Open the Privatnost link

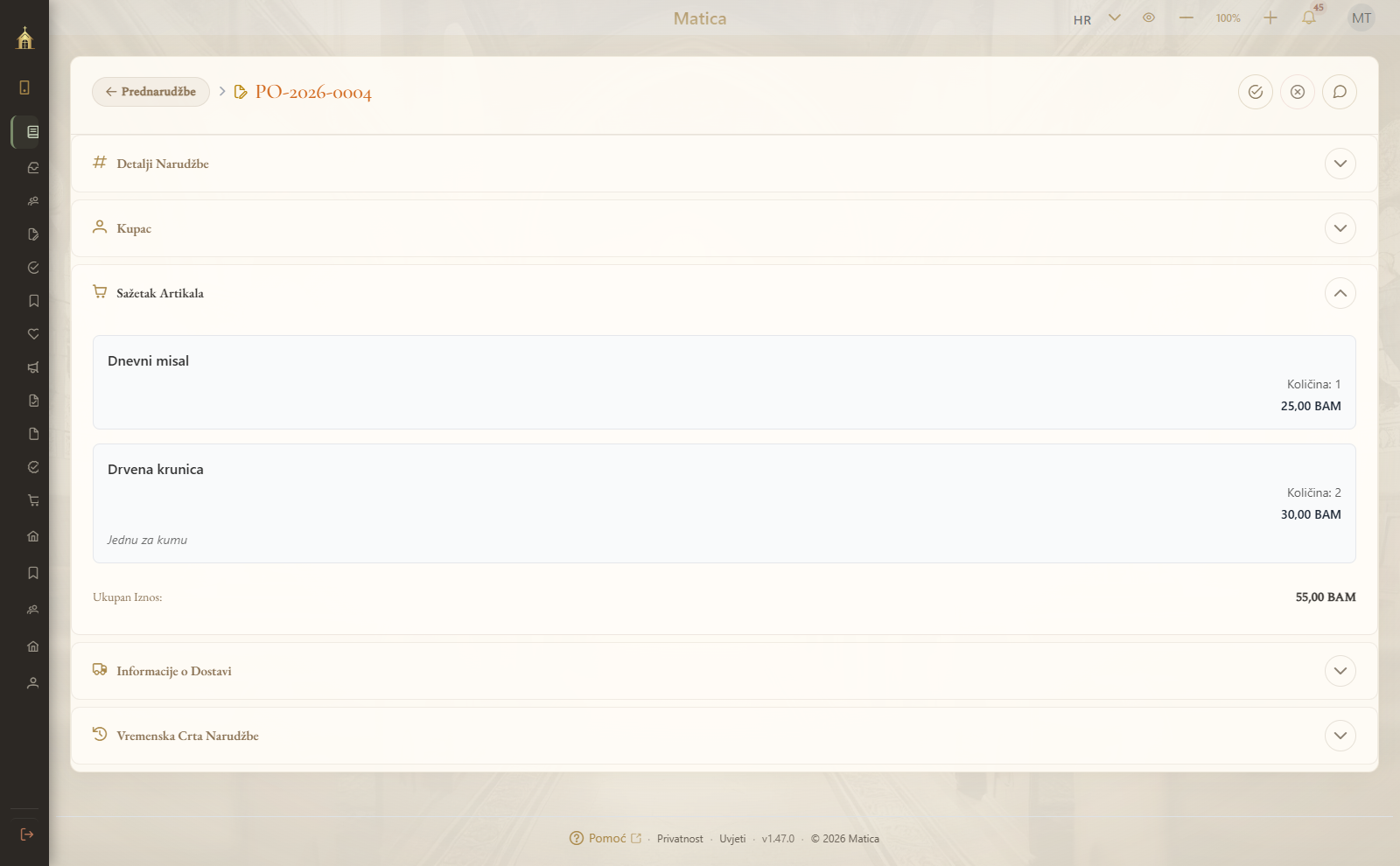click(x=680, y=839)
